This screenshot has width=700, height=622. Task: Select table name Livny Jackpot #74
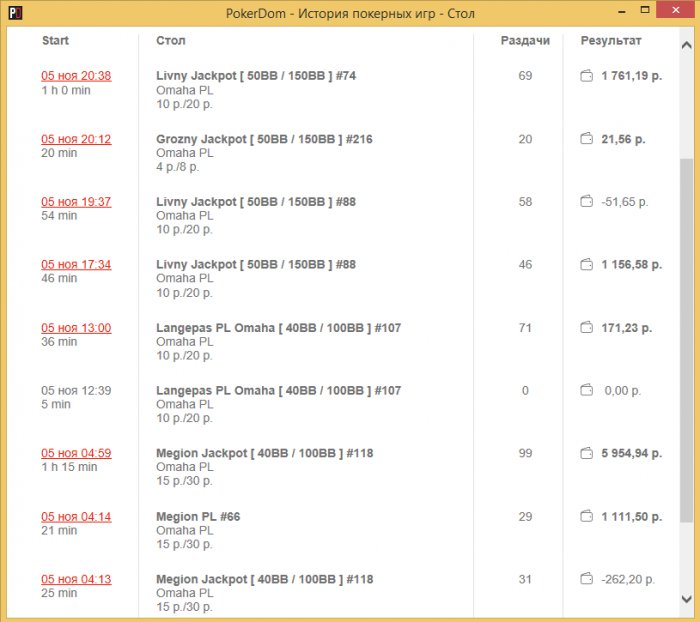tap(256, 76)
